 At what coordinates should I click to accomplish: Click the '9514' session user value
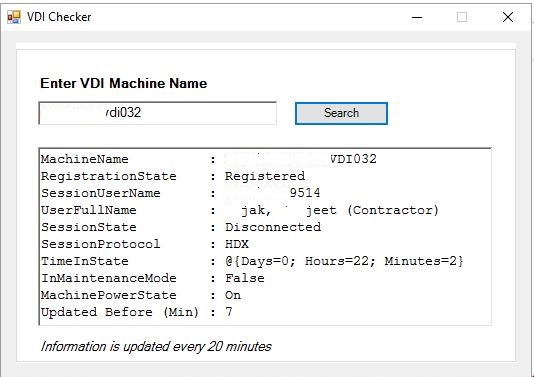305,193
